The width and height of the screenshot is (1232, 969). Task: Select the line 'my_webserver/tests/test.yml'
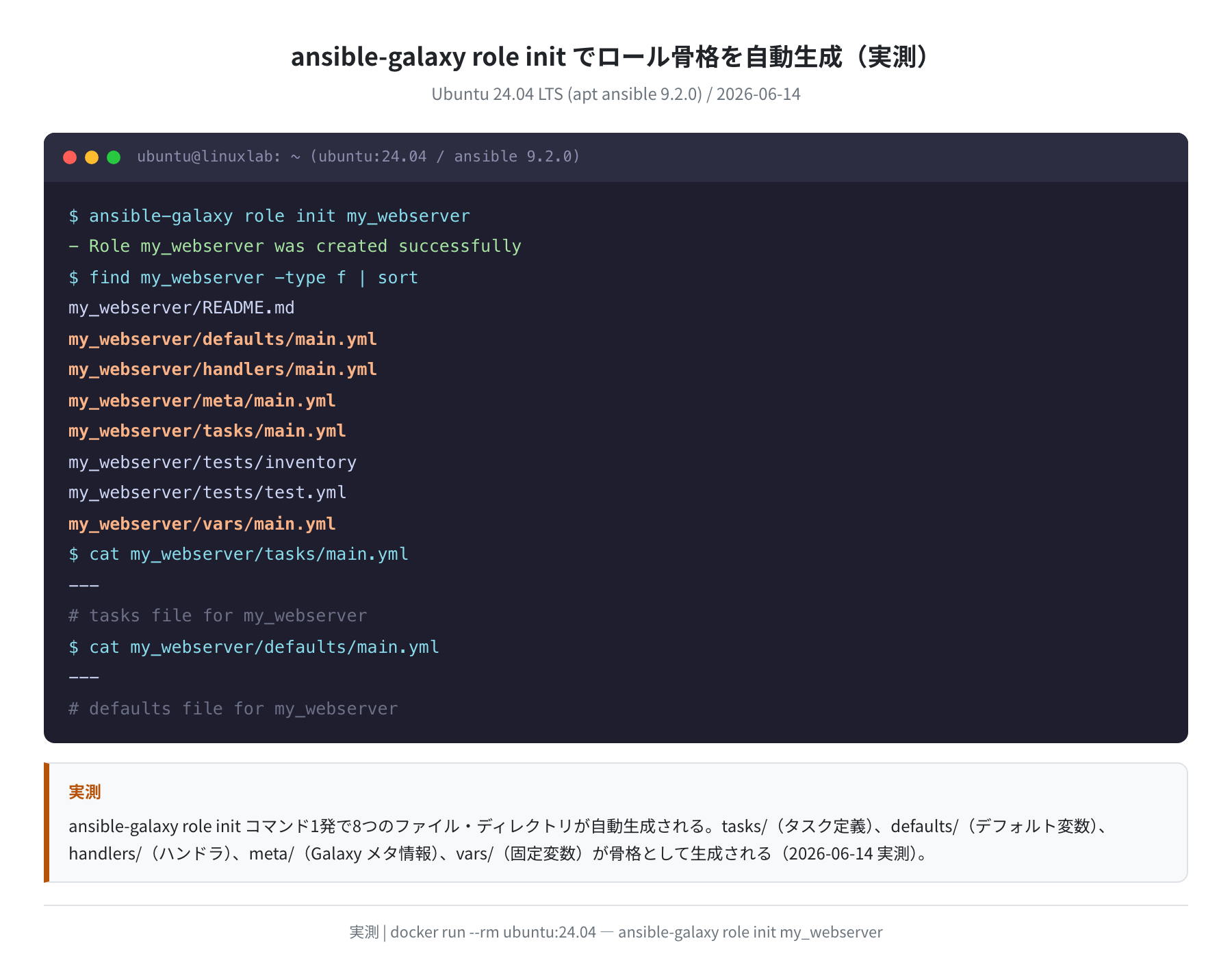pyautogui.click(x=207, y=493)
